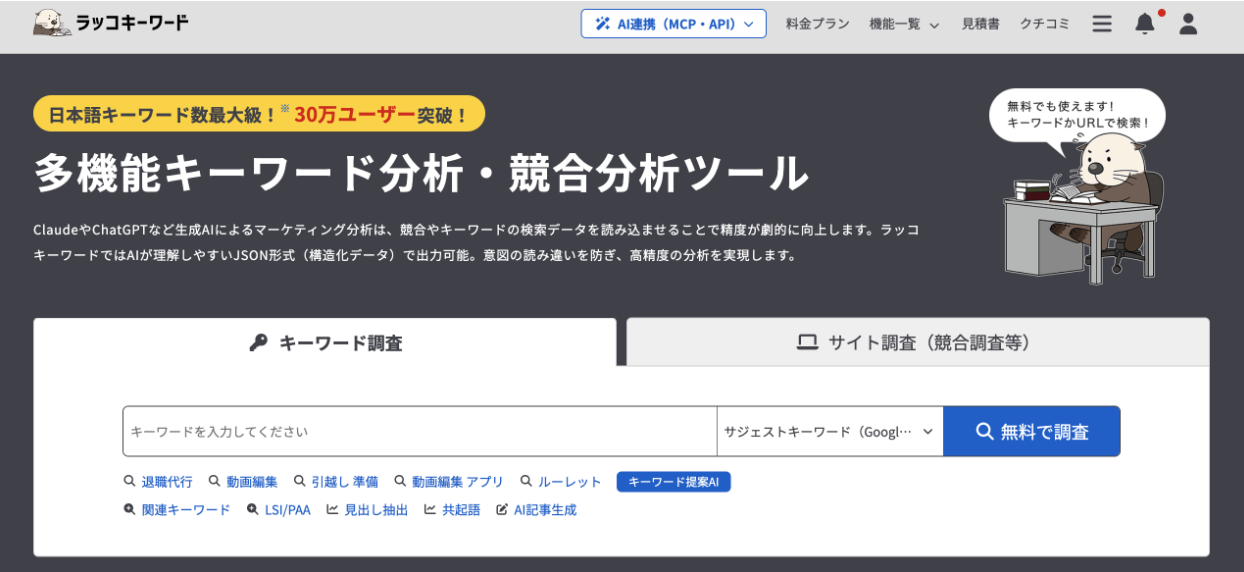
Task: Open the 見積書 menu item
Action: point(980,24)
